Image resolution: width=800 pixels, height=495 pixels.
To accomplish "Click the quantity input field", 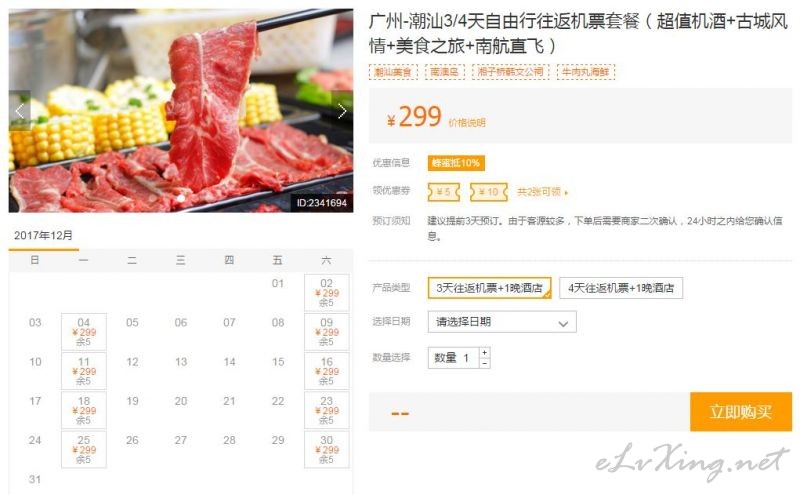I will (454, 358).
